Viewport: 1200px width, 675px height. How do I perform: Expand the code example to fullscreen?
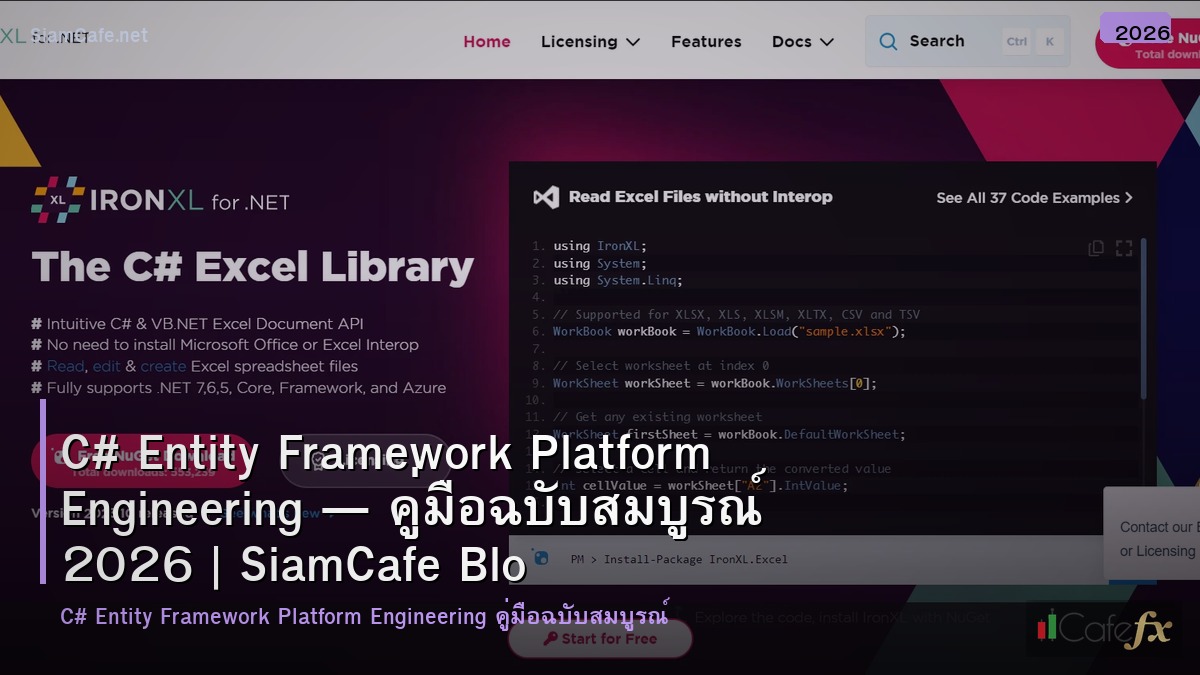coord(1124,247)
